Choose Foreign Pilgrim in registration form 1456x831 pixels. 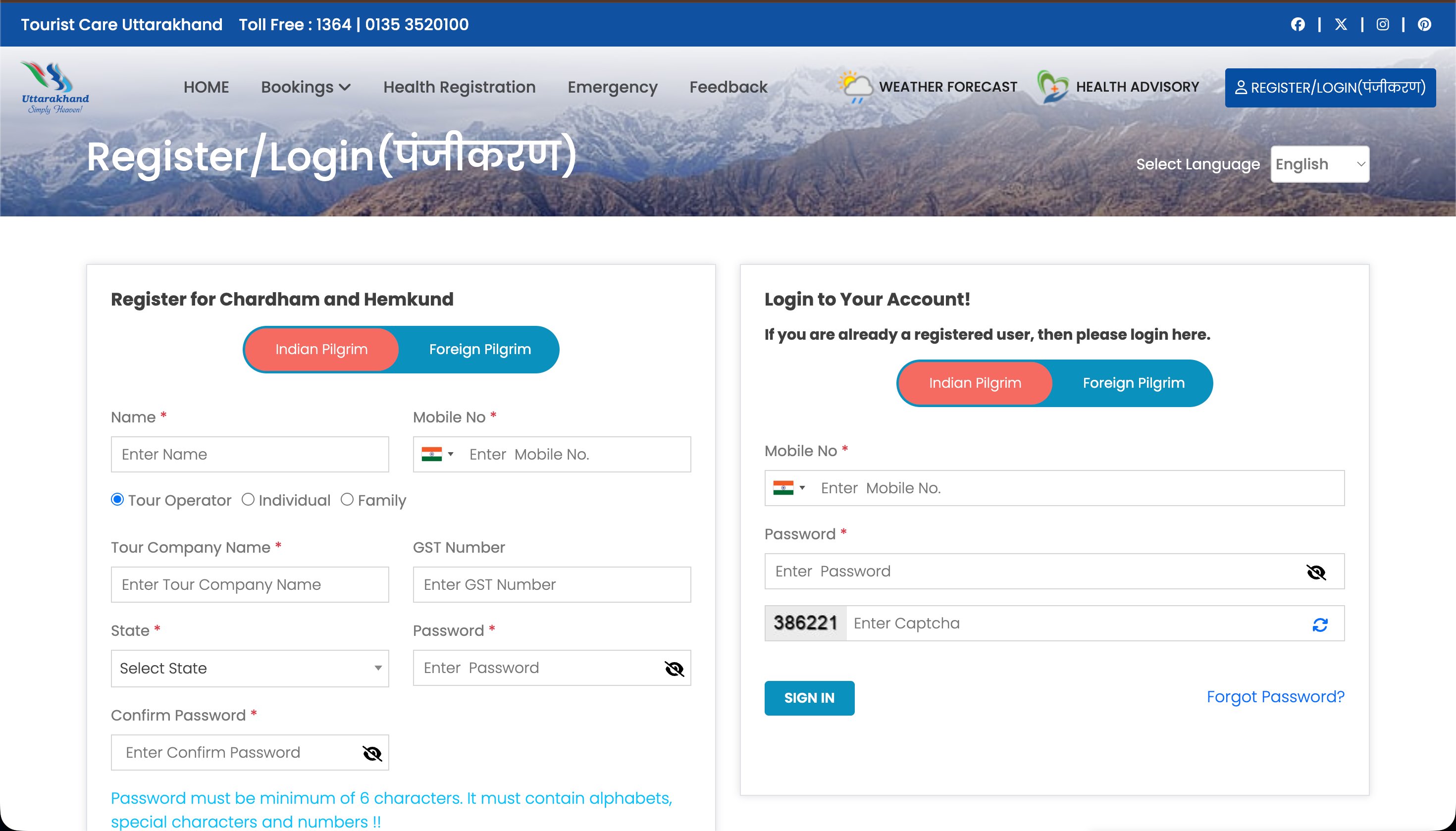[x=479, y=349]
